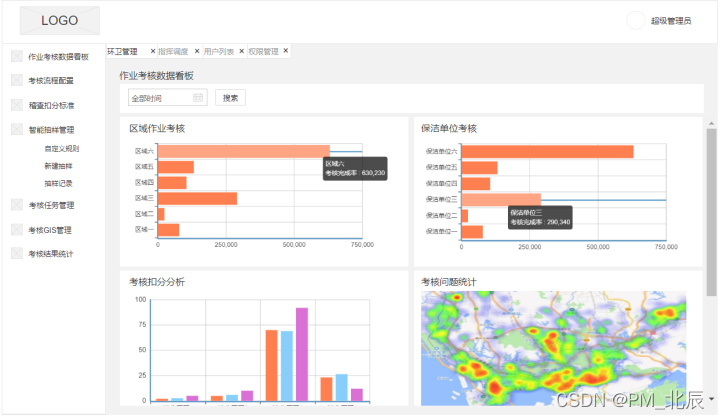Click the 全部时间 date input field
Screen dimensions: 720x419
coord(168,97)
